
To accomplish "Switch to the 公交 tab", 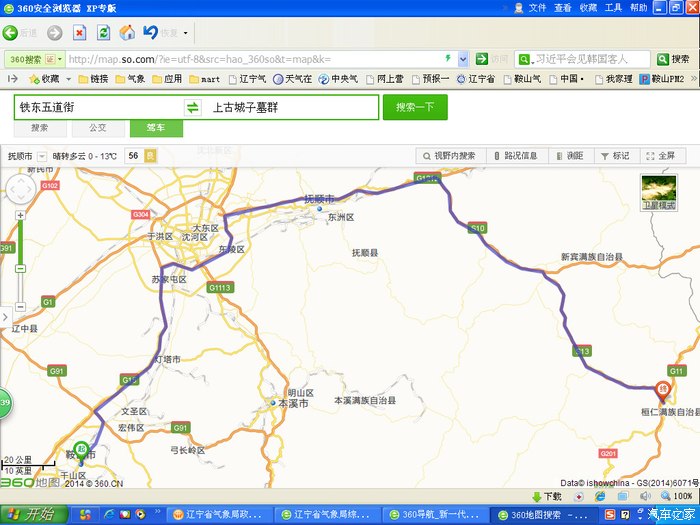I will (x=98, y=128).
